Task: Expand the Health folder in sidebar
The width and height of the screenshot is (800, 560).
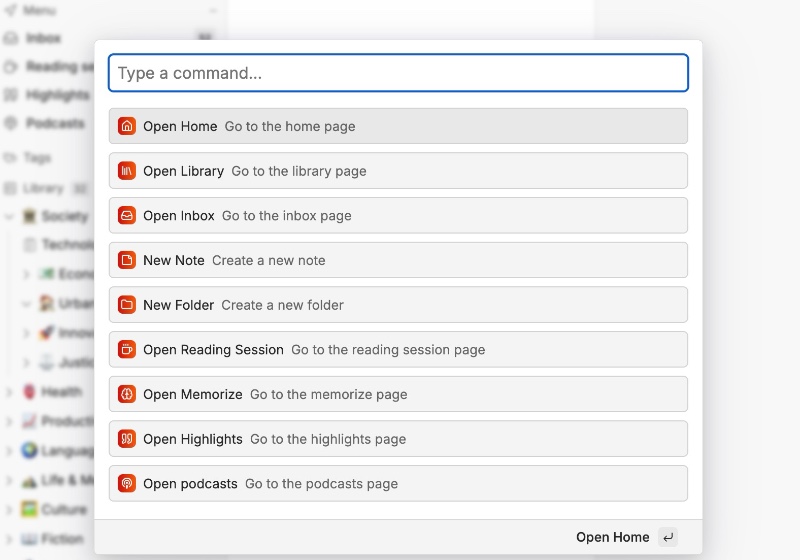Action: coord(9,392)
